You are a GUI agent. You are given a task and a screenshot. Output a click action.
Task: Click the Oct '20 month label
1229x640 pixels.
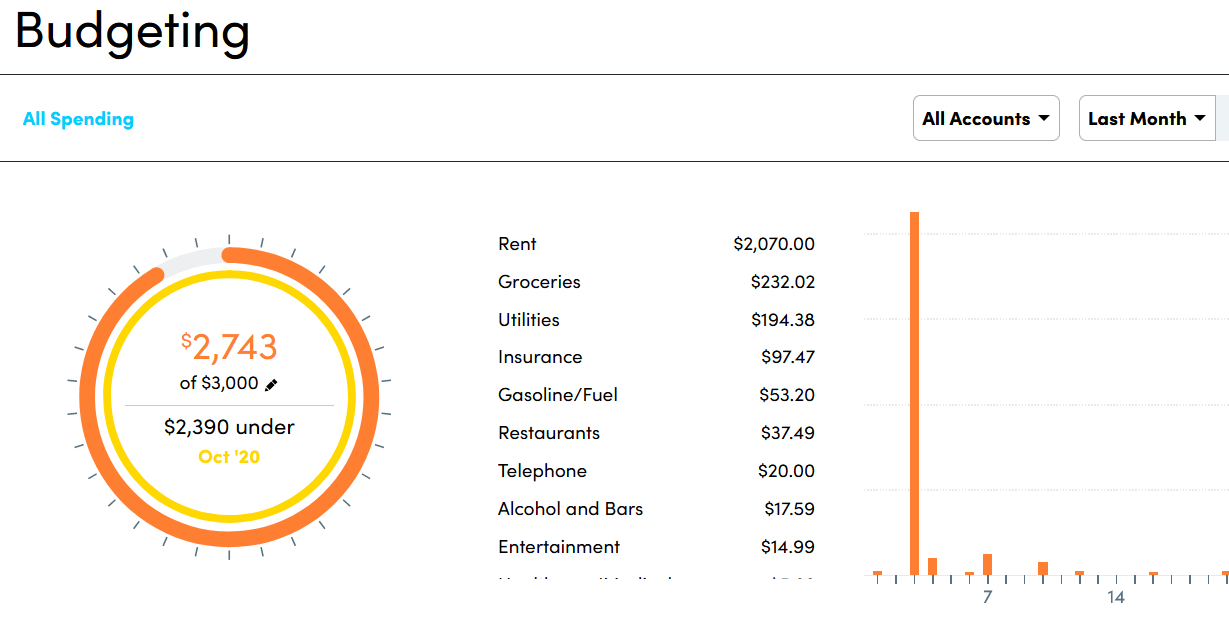coord(229,457)
